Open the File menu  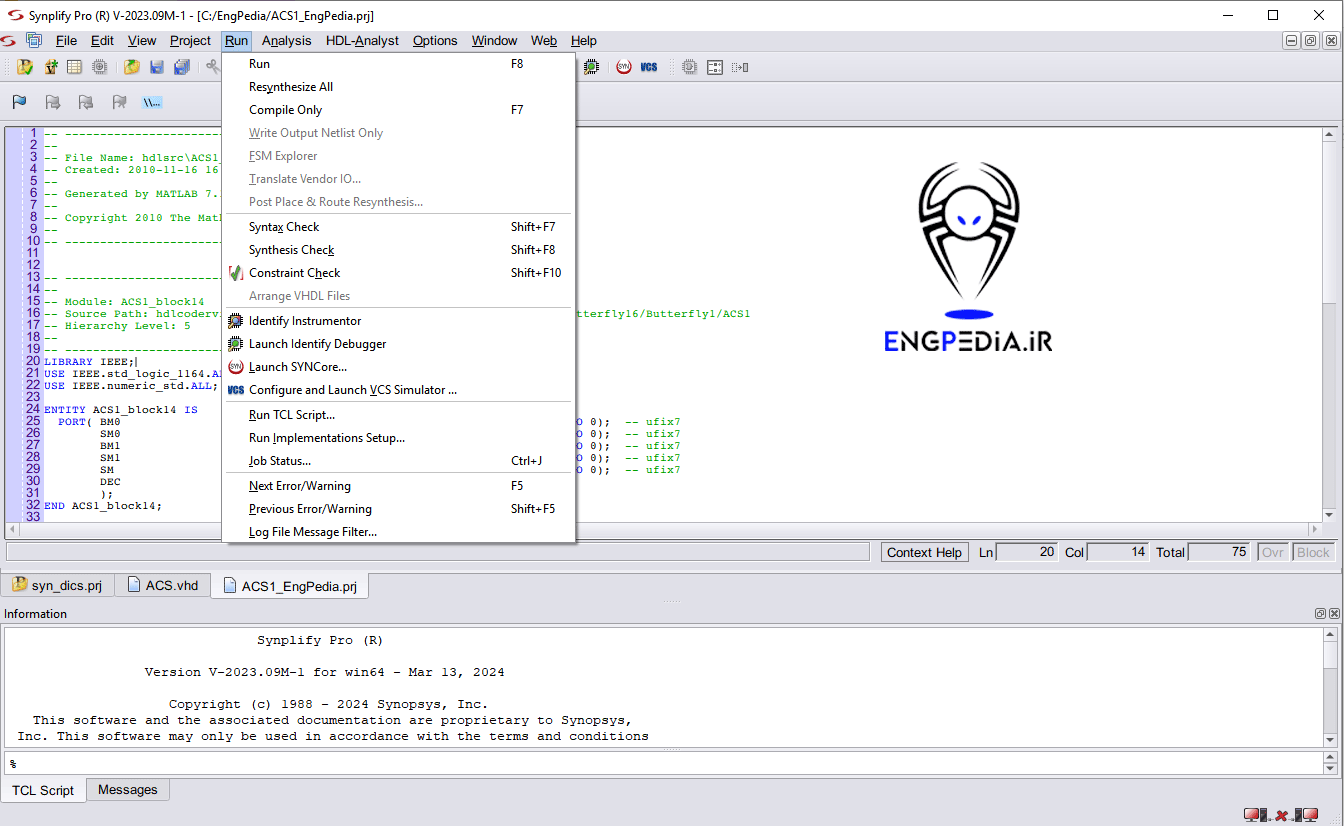pyautogui.click(x=66, y=41)
